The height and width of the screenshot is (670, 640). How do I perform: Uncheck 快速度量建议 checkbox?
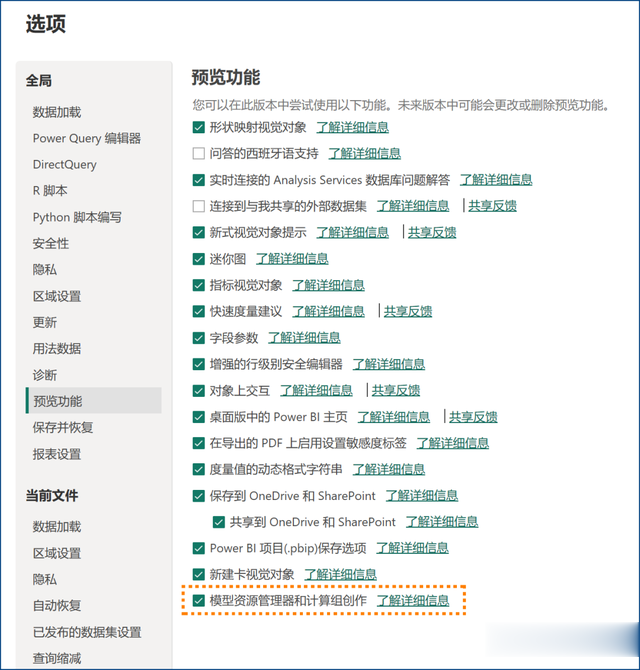pyautogui.click(x=199, y=311)
